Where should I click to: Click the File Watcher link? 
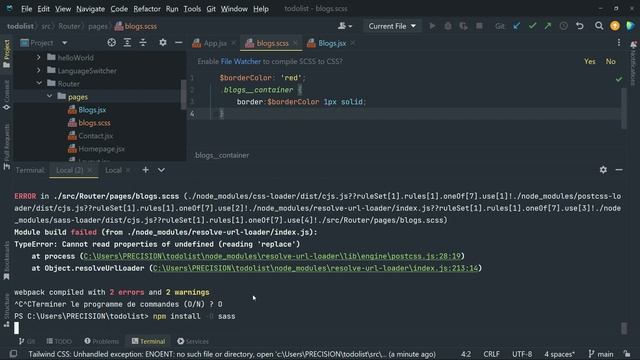(240, 62)
